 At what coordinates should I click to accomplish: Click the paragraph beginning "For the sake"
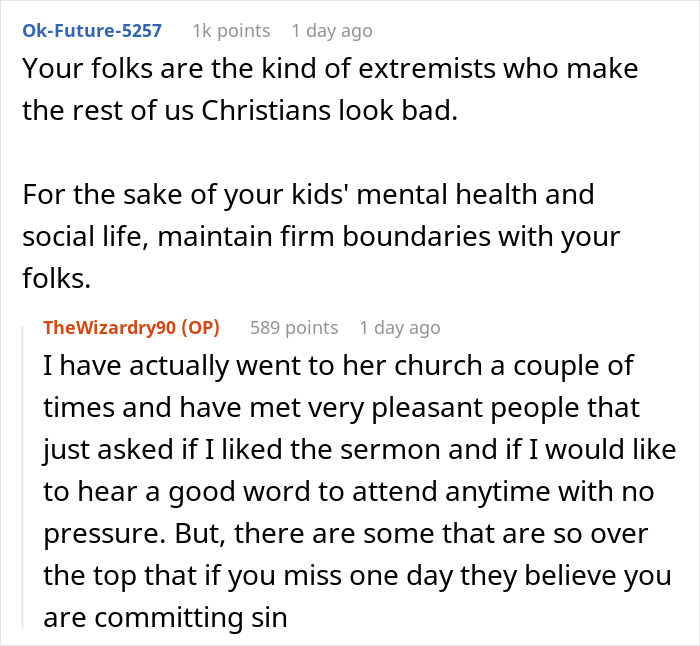[x=320, y=237]
